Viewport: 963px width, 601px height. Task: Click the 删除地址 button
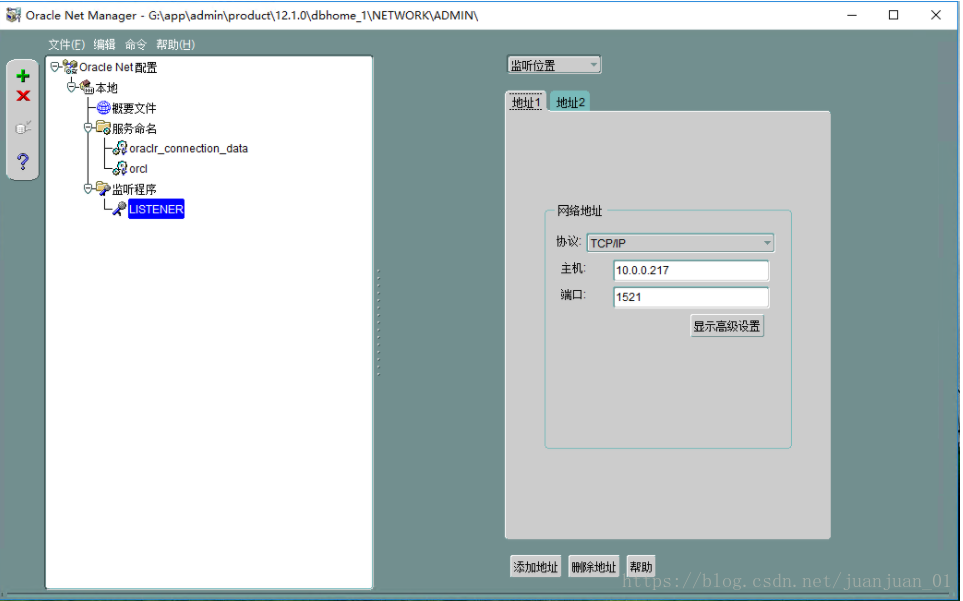pyautogui.click(x=593, y=567)
